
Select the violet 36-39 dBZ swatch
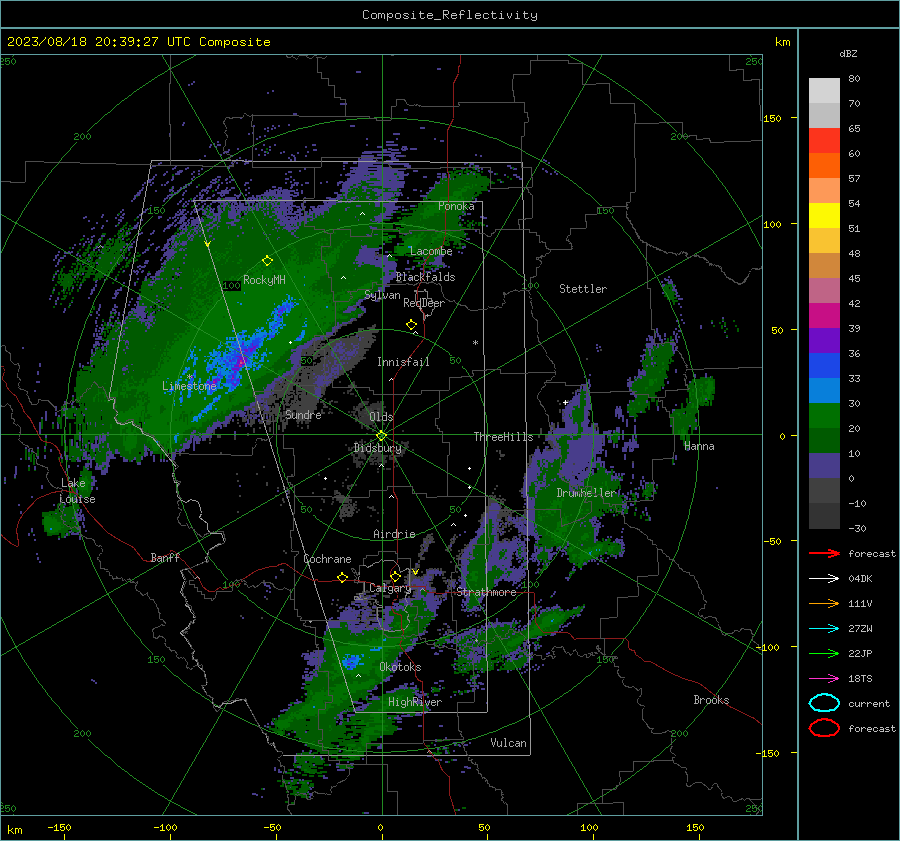coord(824,340)
